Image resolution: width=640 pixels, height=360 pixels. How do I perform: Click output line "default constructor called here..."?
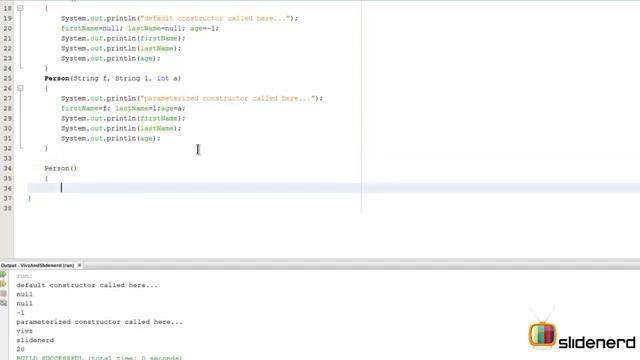click(87, 285)
